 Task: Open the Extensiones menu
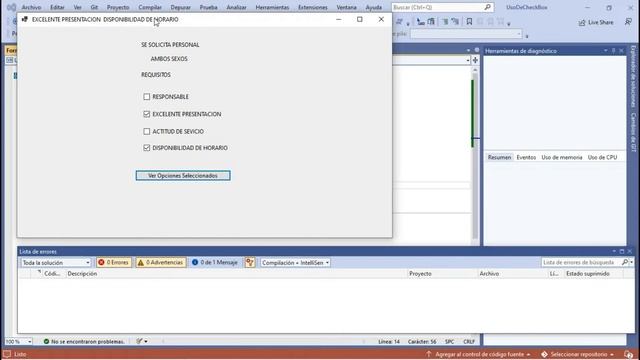[313, 7]
